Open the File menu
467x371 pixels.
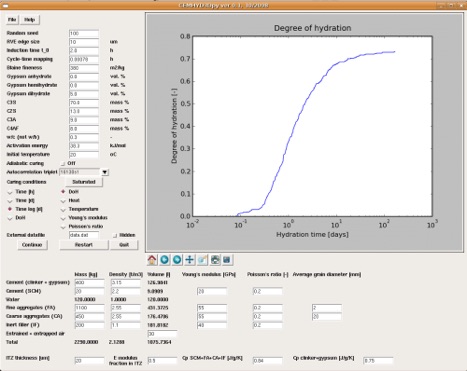12,20
